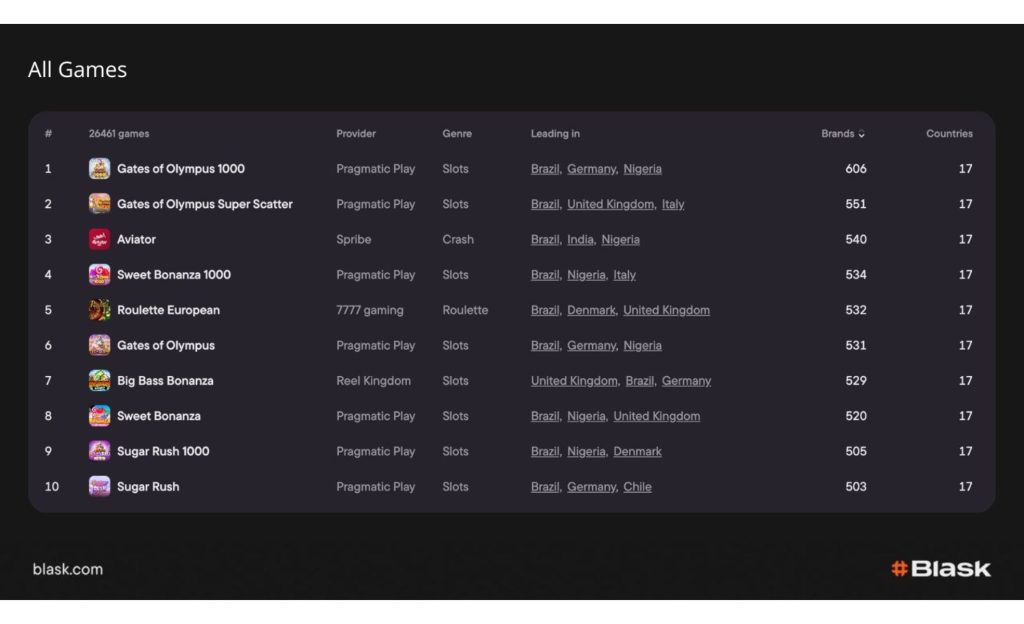The width and height of the screenshot is (1024, 624).
Task: Open the Sugar Rush 1000 game icon
Action: click(x=99, y=451)
